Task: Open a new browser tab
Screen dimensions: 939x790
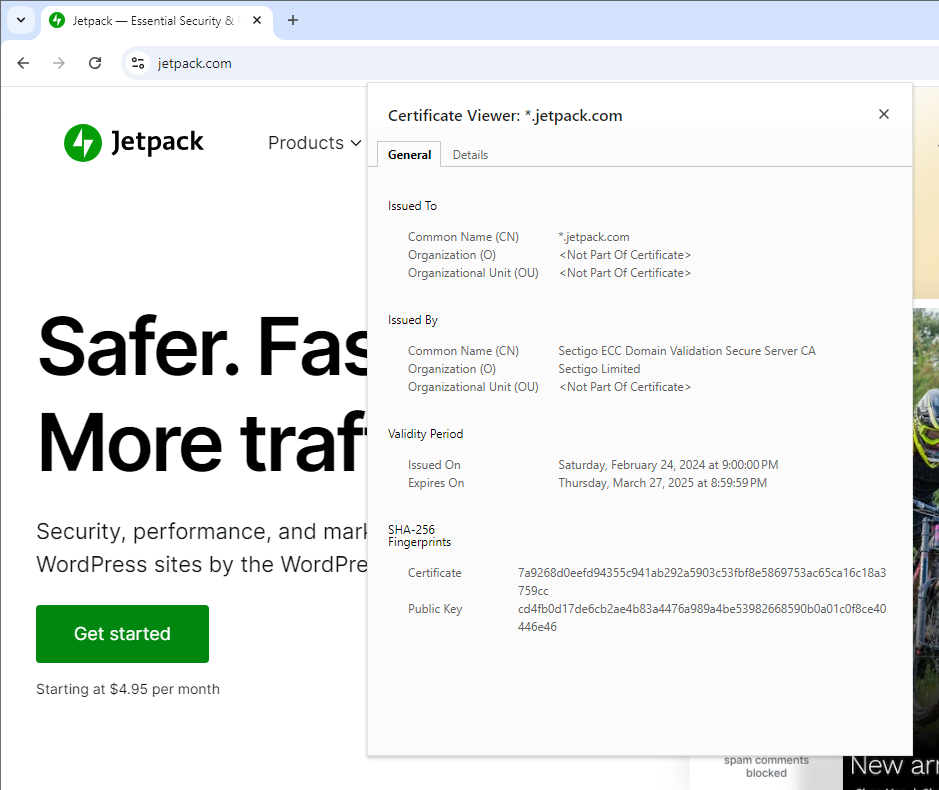Action: coord(293,20)
